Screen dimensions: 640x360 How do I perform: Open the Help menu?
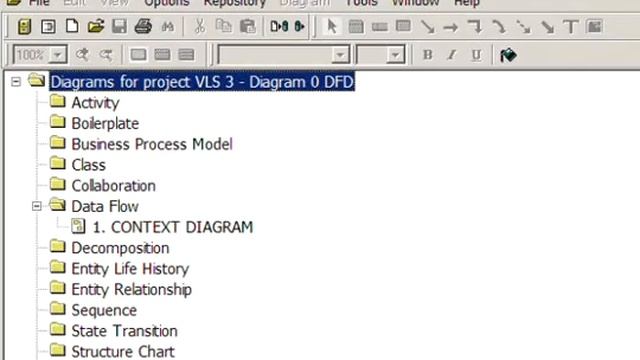click(x=467, y=3)
